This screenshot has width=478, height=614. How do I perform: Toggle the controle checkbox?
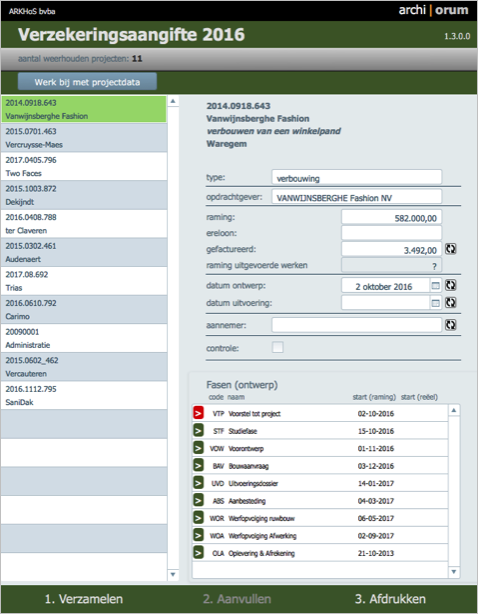[278, 347]
